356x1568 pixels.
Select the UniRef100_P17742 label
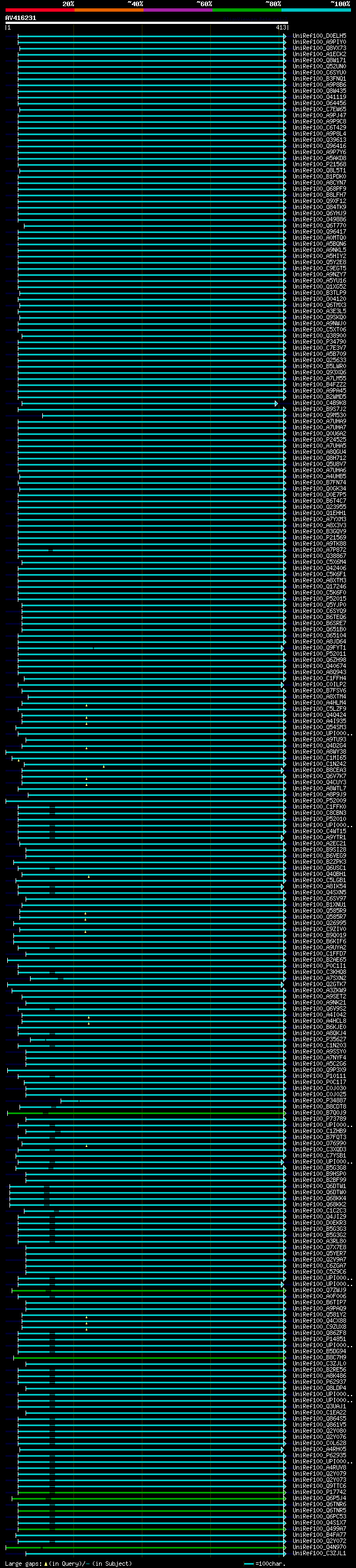319,1492
